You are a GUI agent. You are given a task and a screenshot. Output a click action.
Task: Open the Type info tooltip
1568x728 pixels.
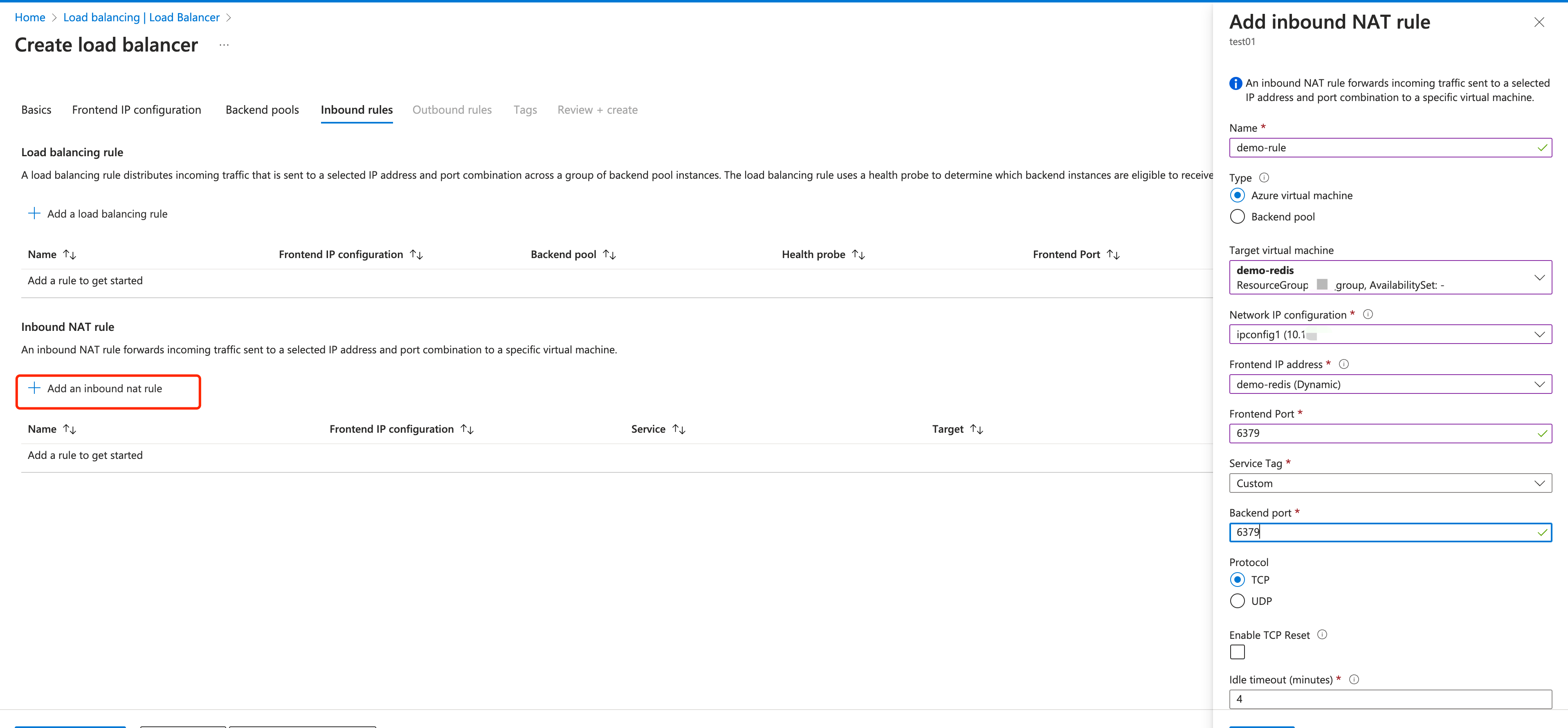pos(1264,177)
